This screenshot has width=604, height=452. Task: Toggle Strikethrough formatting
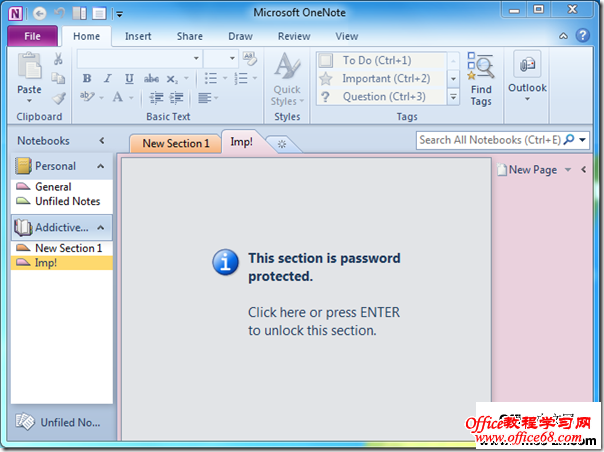(151, 79)
